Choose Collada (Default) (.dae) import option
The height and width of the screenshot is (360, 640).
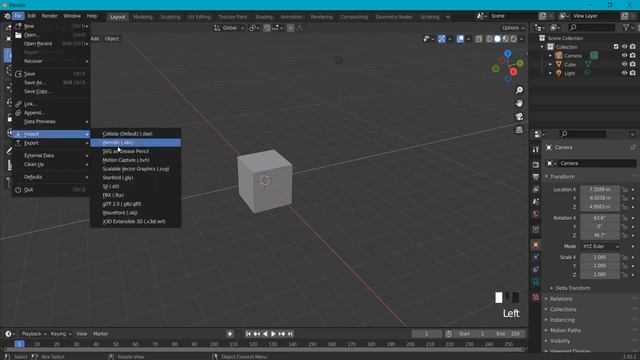pyautogui.click(x=136, y=133)
